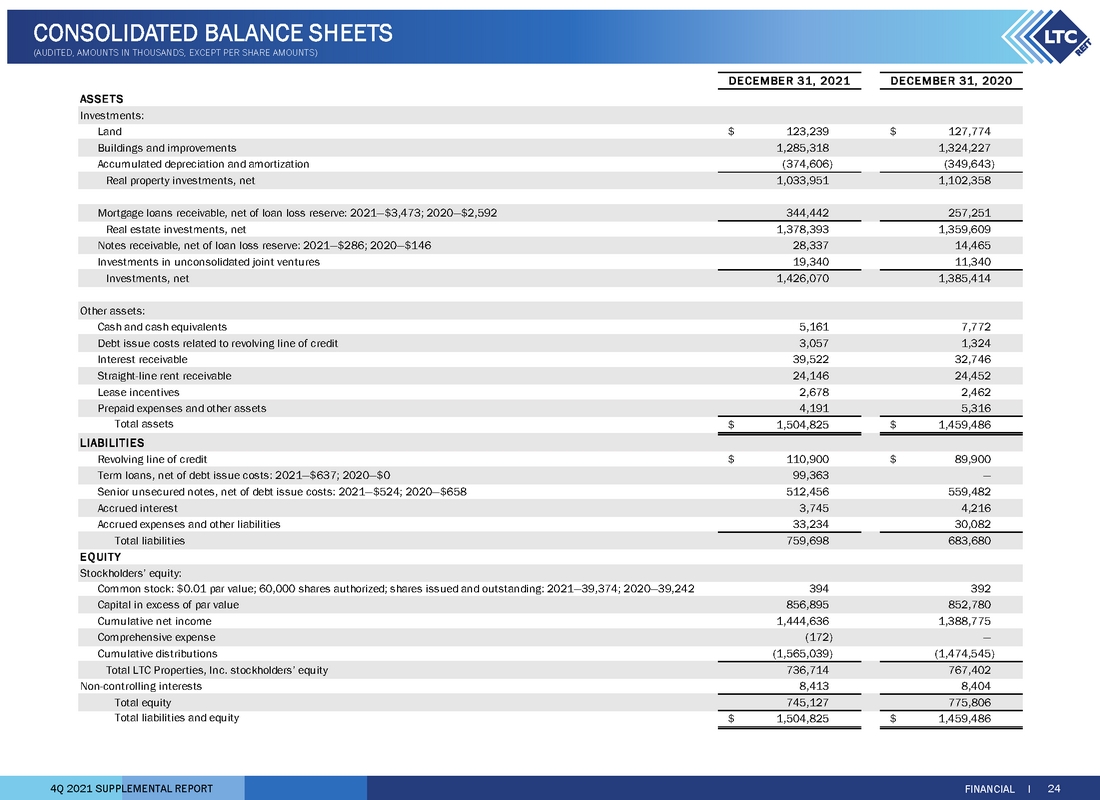Select lease incentives value 2,678

coord(814,392)
